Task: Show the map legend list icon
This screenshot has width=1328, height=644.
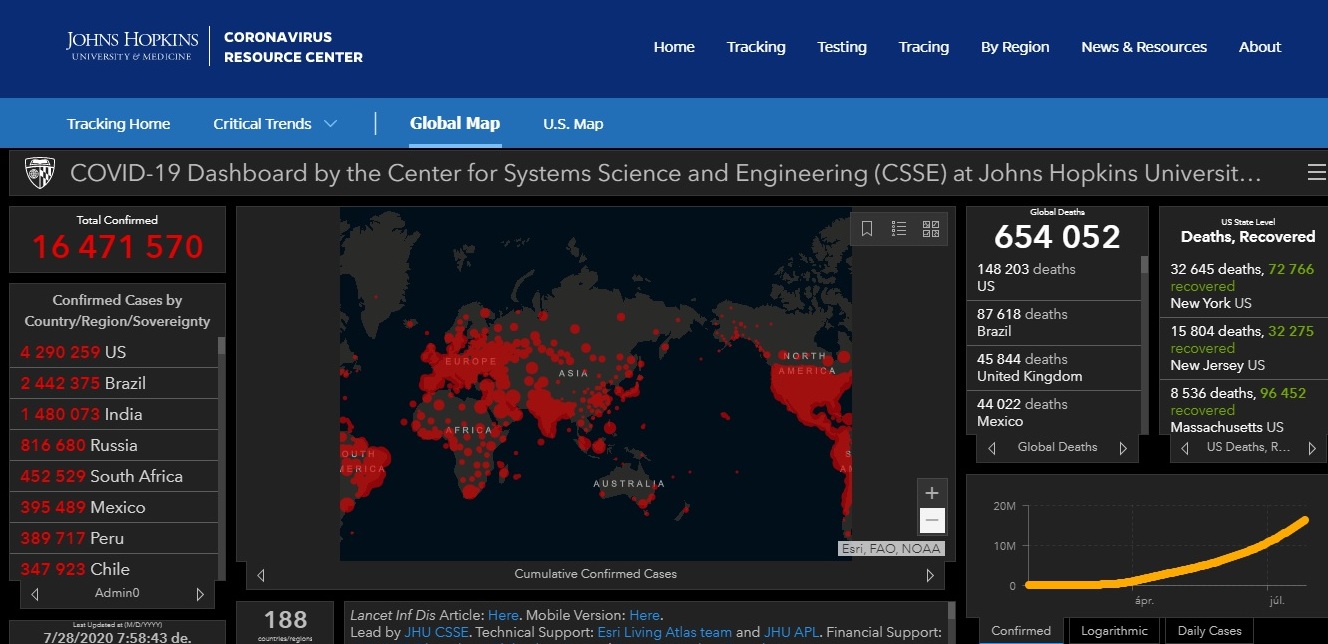Action: click(x=899, y=229)
